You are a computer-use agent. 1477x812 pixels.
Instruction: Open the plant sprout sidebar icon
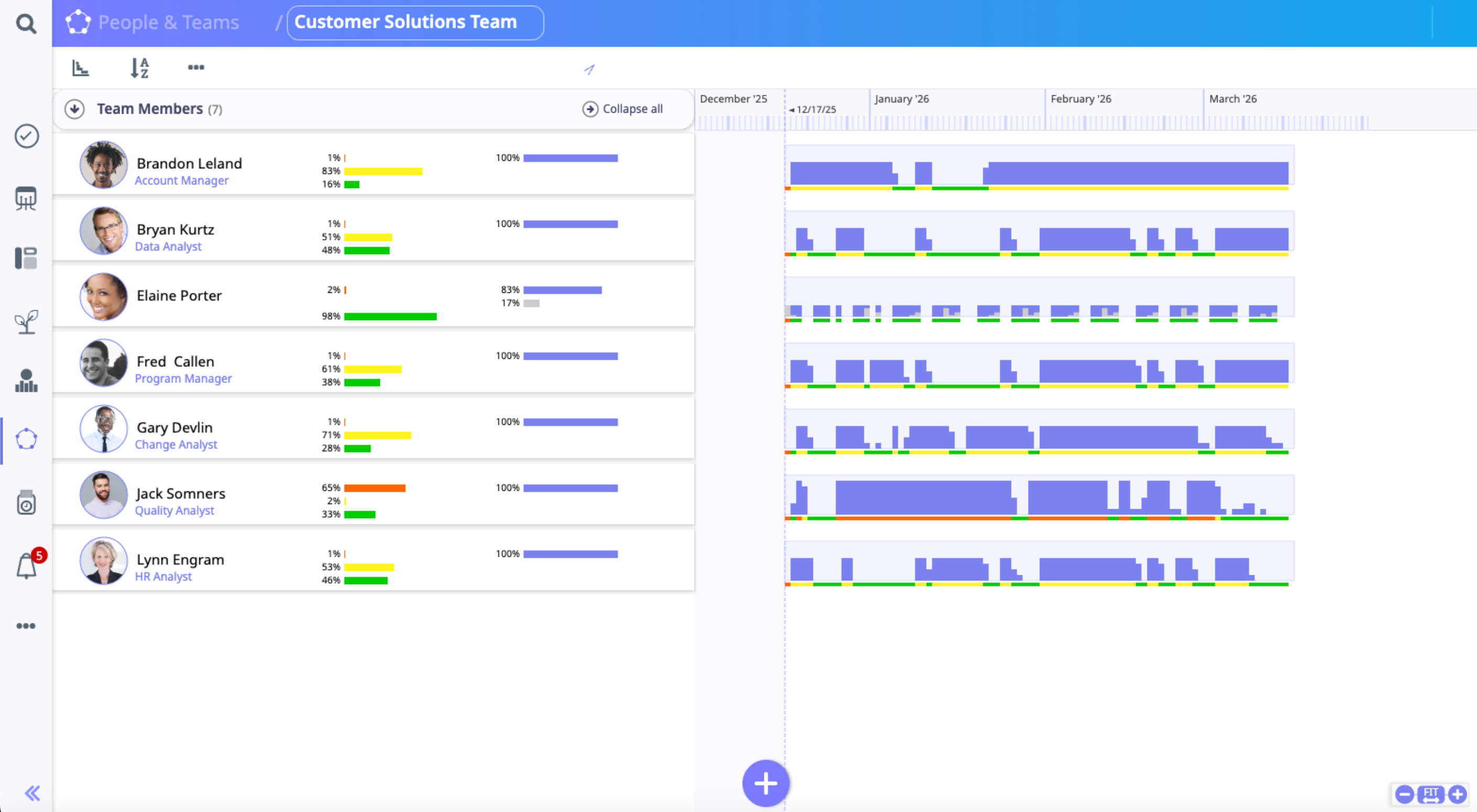point(26,322)
